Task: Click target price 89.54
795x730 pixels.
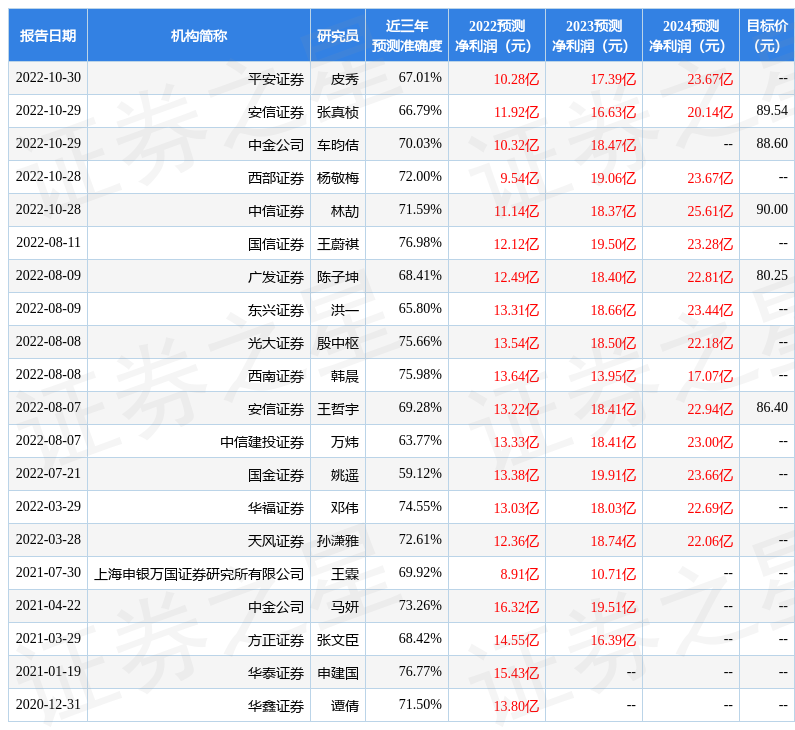Action: (772, 111)
